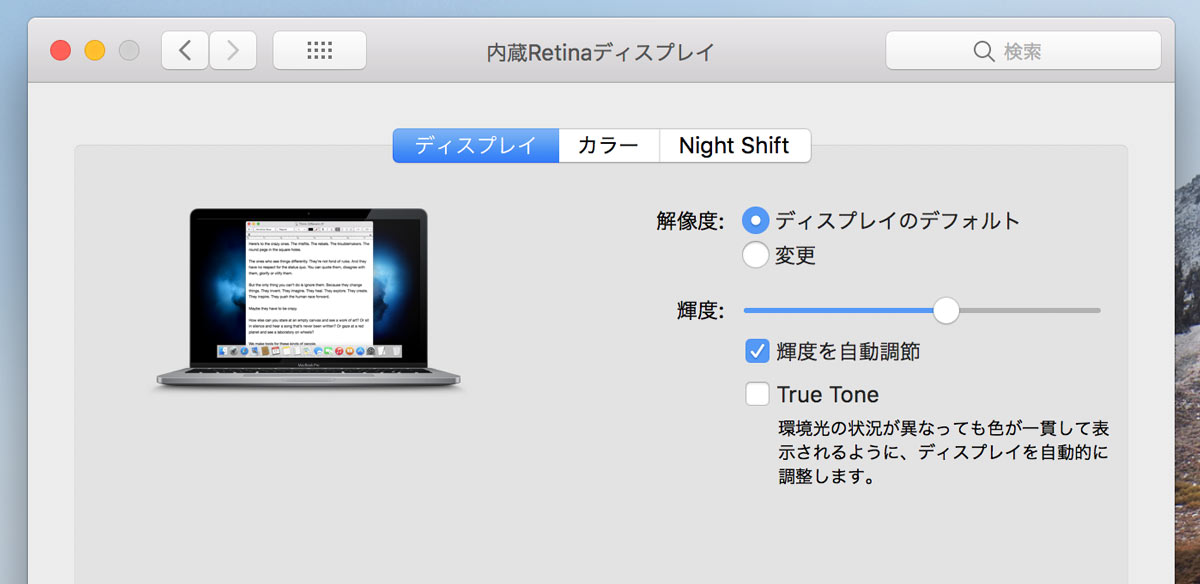Select the 変更 resolution radio button
This screenshot has height=584, width=1200.
[x=756, y=255]
